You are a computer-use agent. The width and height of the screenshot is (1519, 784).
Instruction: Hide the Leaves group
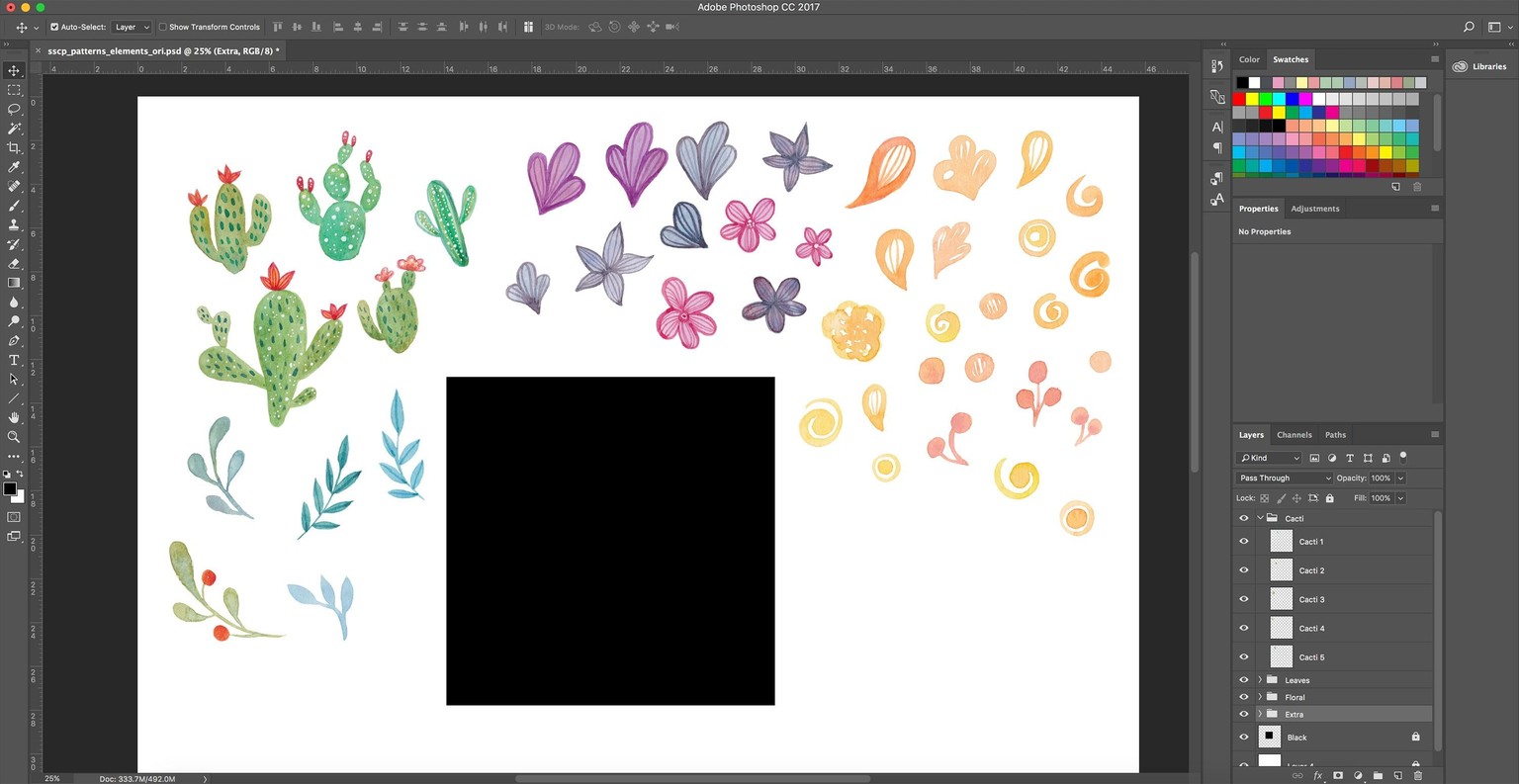pos(1244,680)
